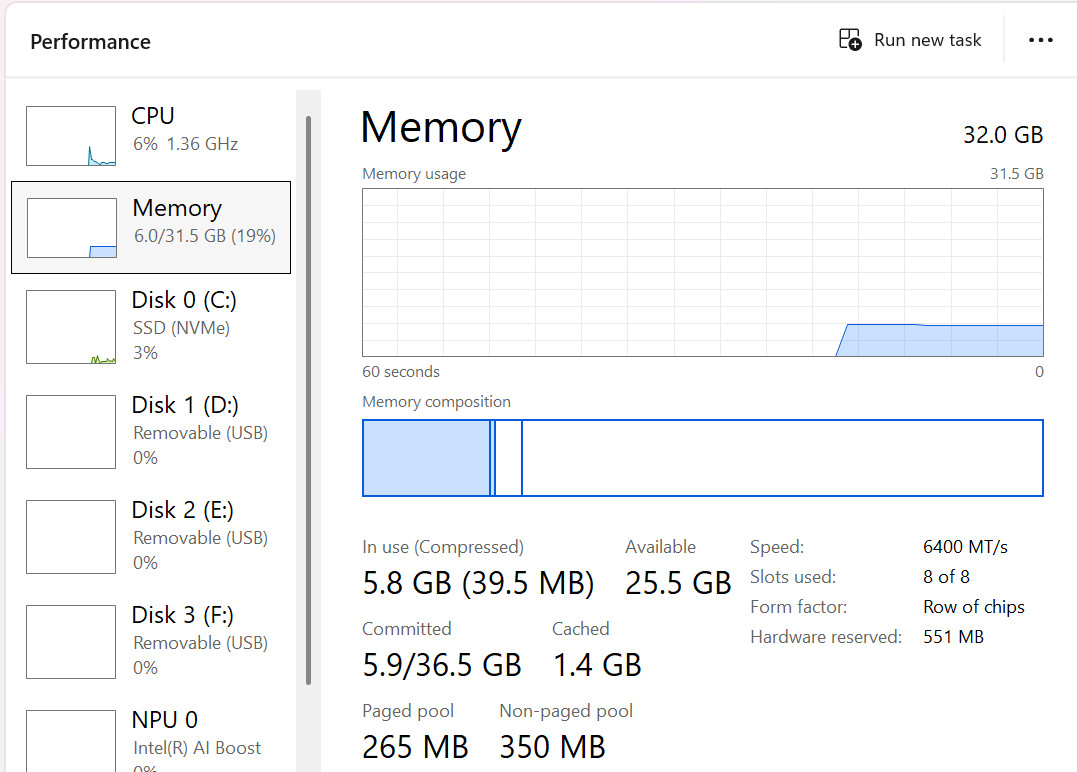Click the 32.0 GB total memory value
This screenshot has width=1077, height=772.
tap(1003, 135)
